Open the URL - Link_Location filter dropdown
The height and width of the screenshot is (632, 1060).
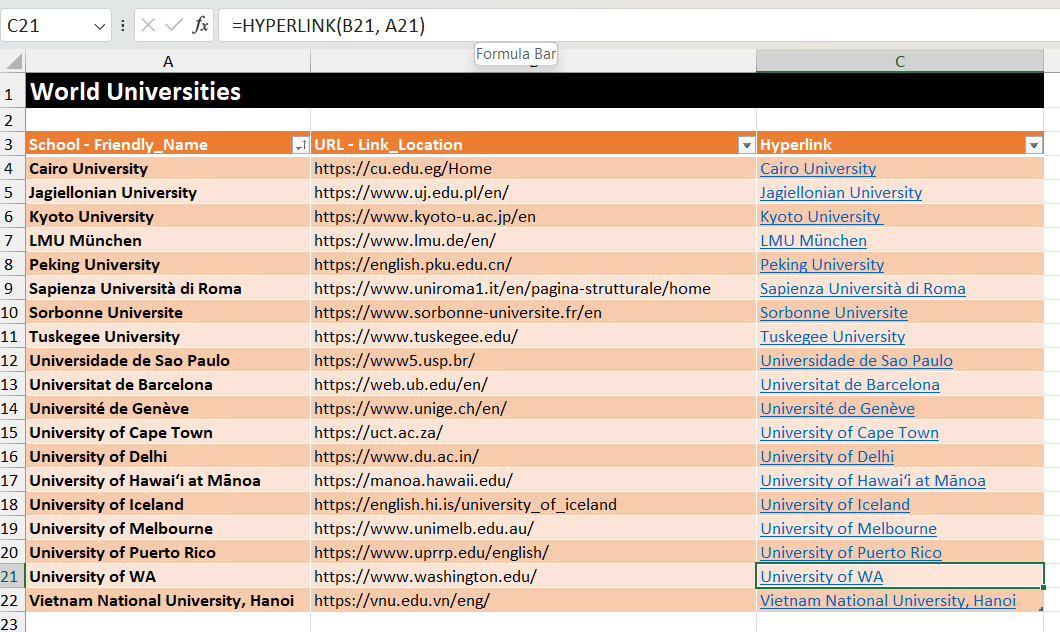click(745, 145)
